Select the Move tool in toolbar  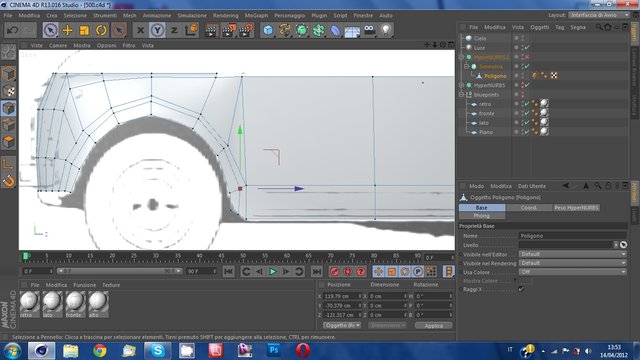coord(67,30)
